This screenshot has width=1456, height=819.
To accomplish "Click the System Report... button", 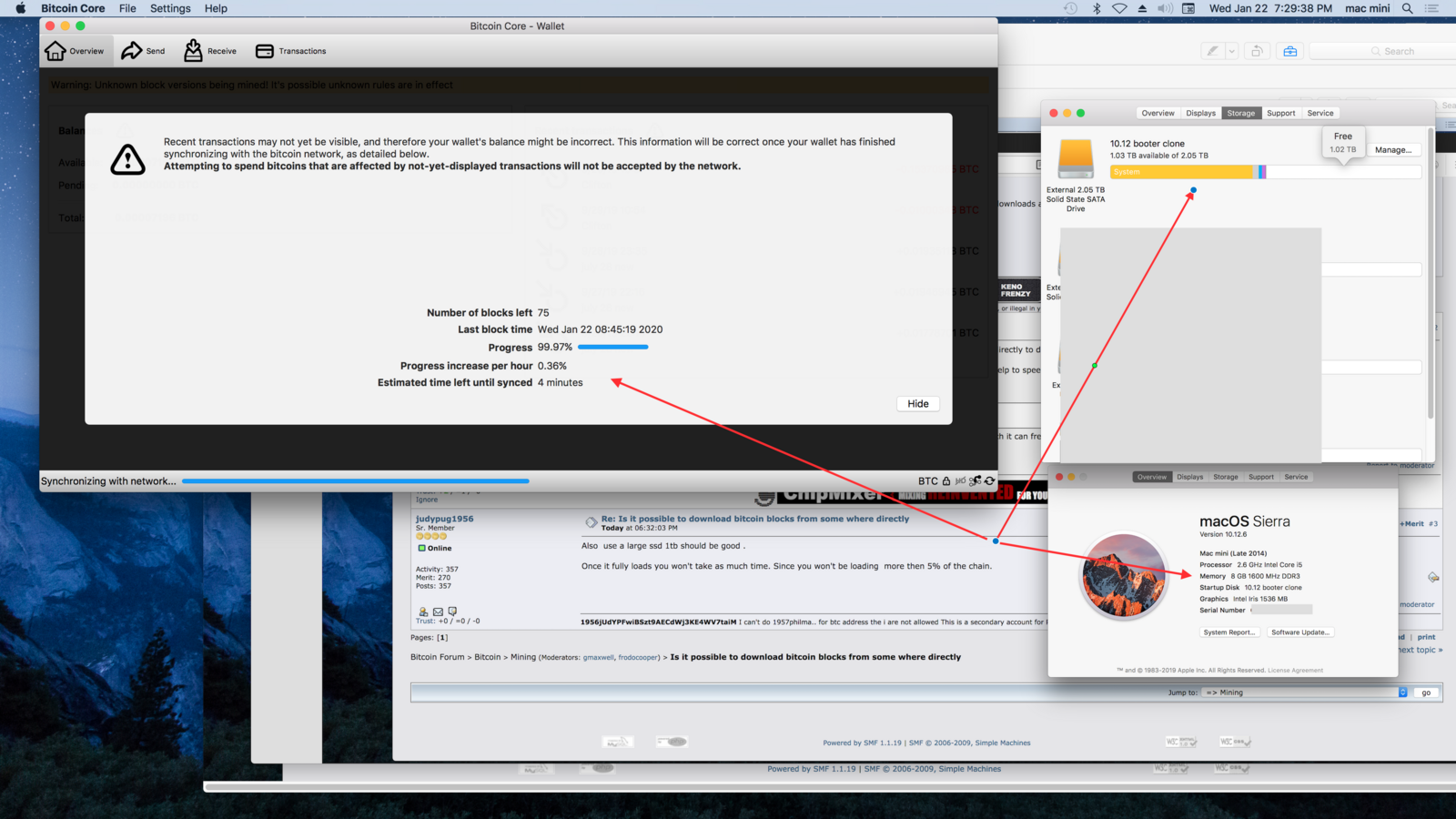I will click(x=1228, y=632).
